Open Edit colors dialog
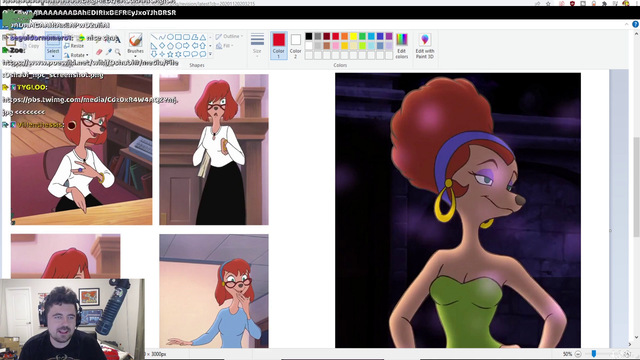Image resolution: width=640 pixels, height=360 pixels. click(x=402, y=45)
